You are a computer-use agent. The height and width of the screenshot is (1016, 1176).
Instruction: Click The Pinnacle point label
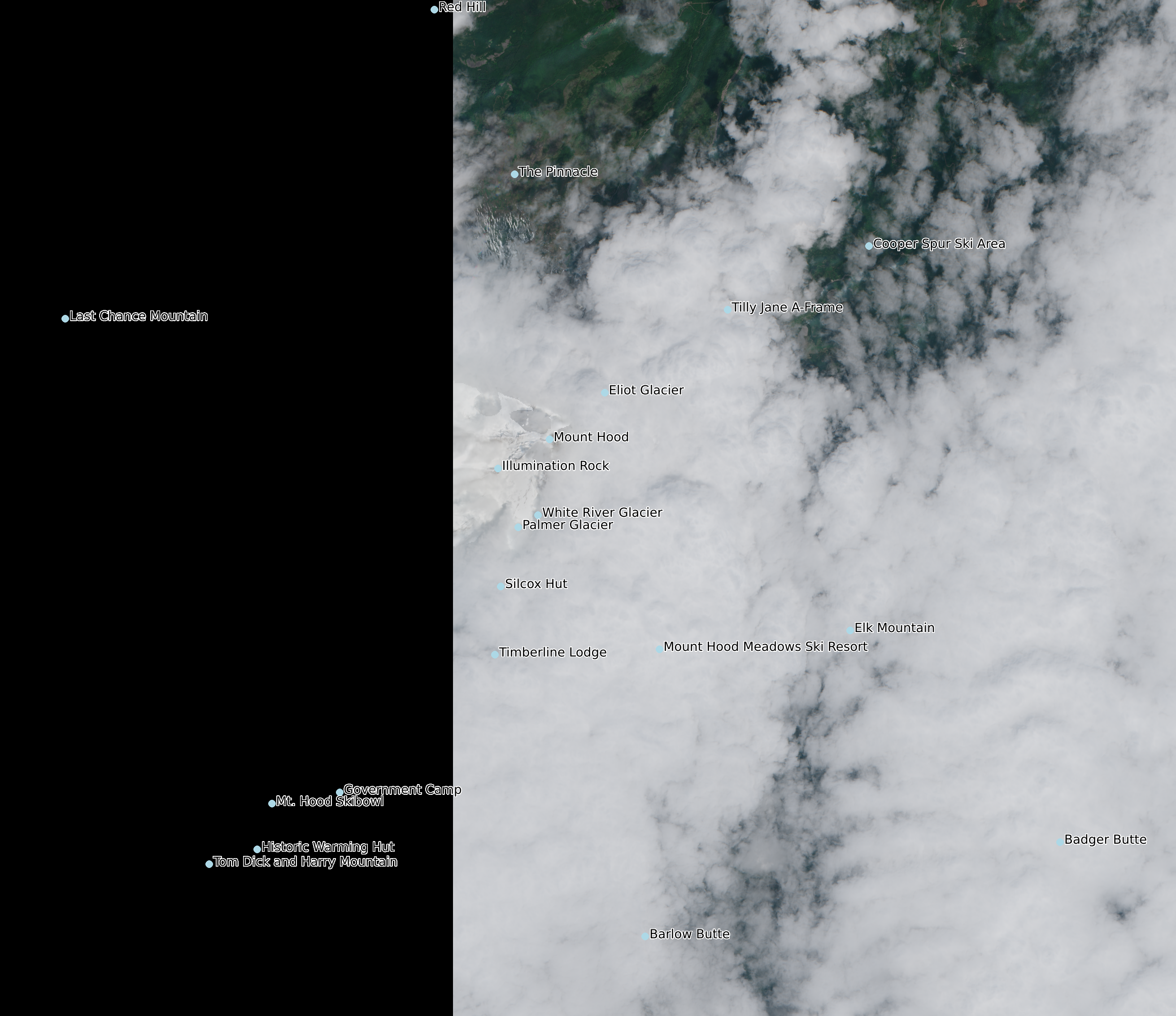click(558, 172)
